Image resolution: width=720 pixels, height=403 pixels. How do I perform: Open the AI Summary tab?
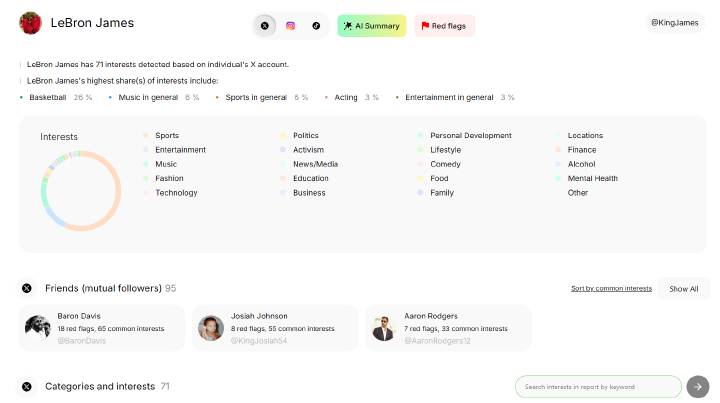(x=371, y=26)
